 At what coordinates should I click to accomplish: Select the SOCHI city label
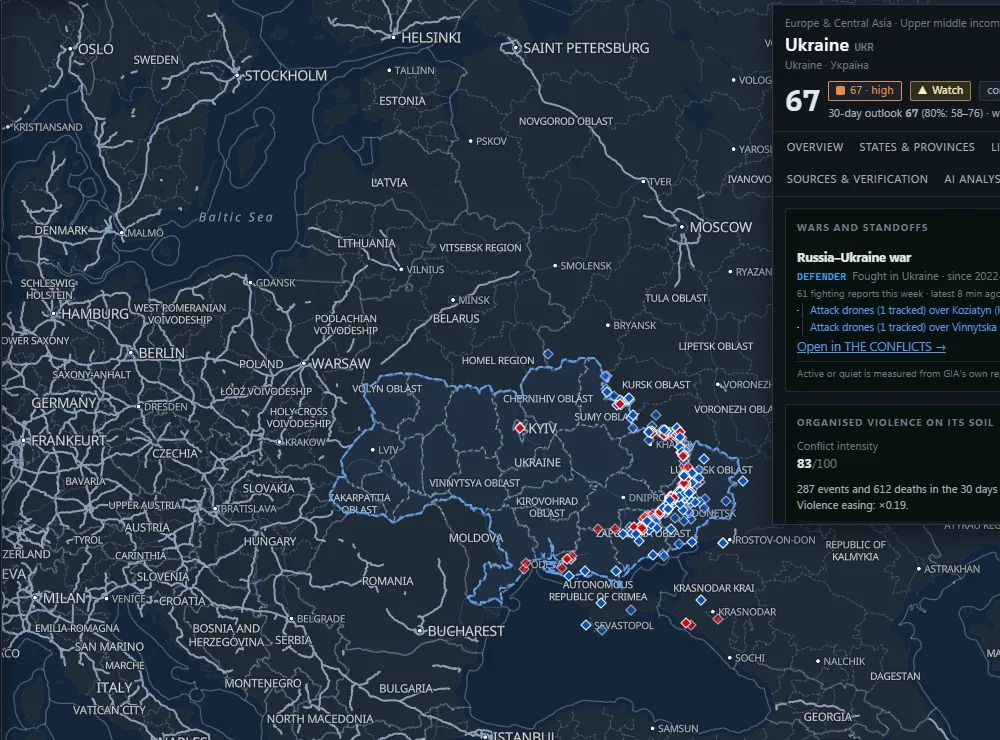coord(749,658)
